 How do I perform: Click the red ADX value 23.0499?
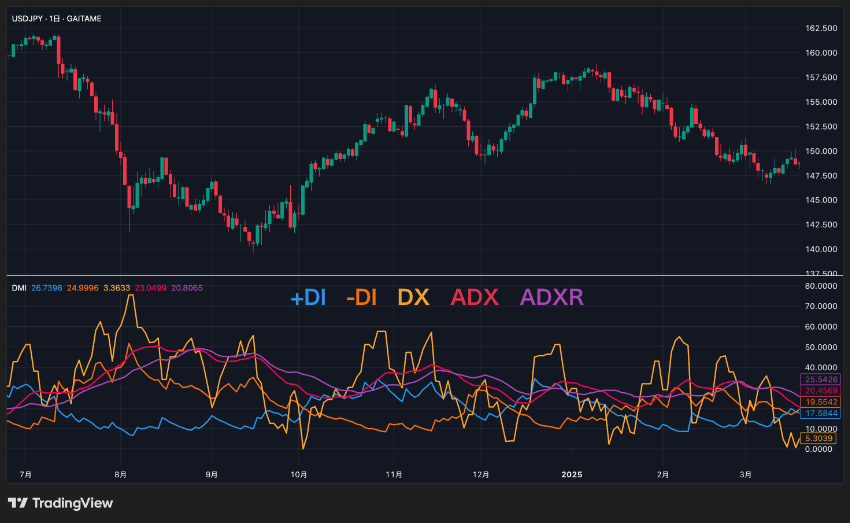(x=151, y=288)
